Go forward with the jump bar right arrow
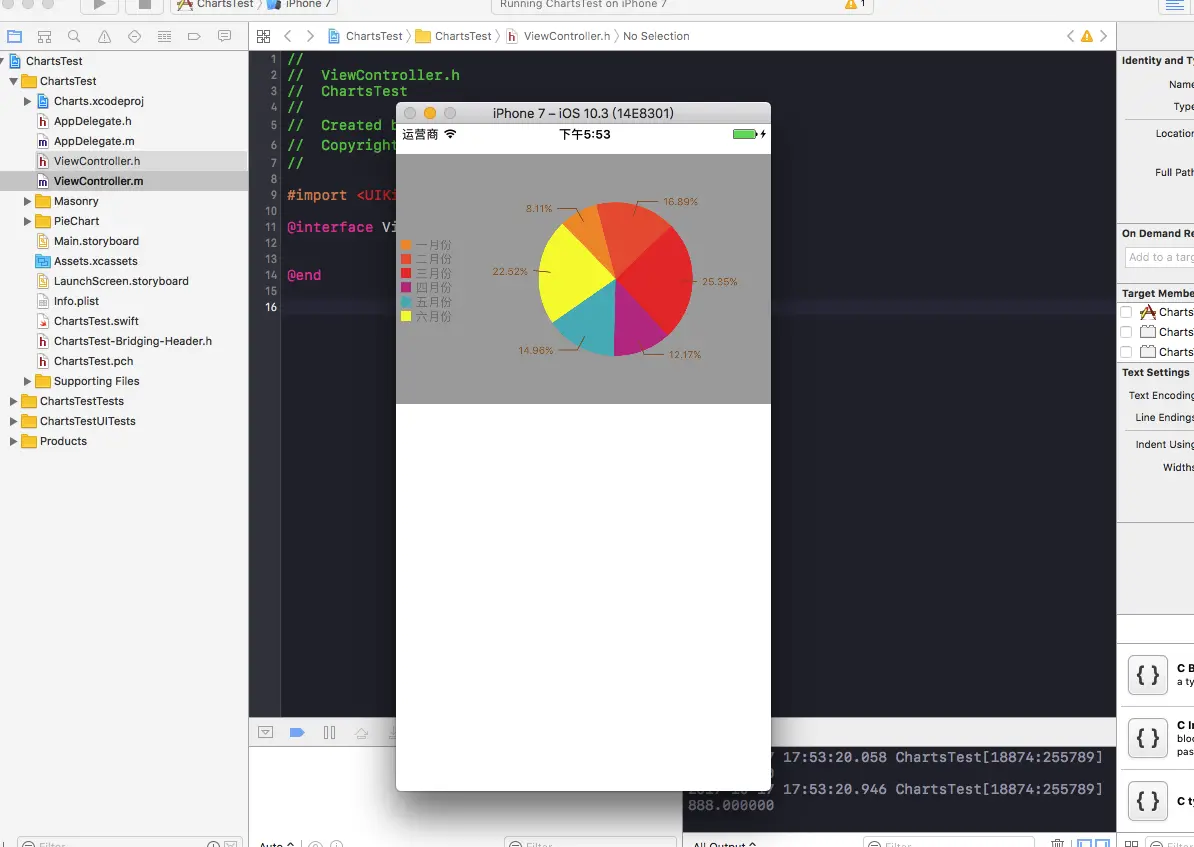 310,36
